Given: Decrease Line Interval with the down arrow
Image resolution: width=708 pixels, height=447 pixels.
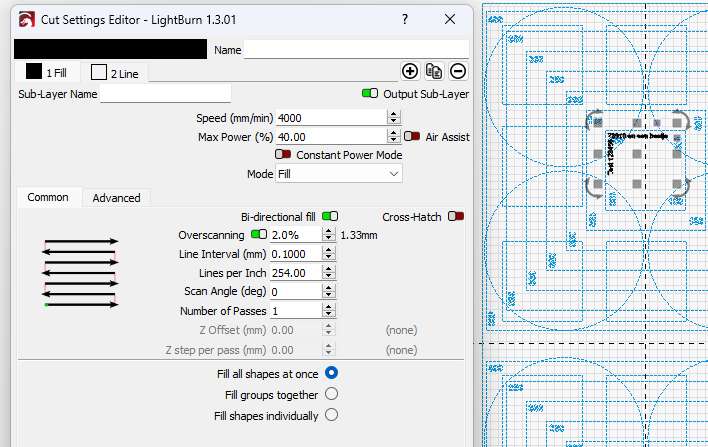Looking at the screenshot, I should click(x=329, y=257).
